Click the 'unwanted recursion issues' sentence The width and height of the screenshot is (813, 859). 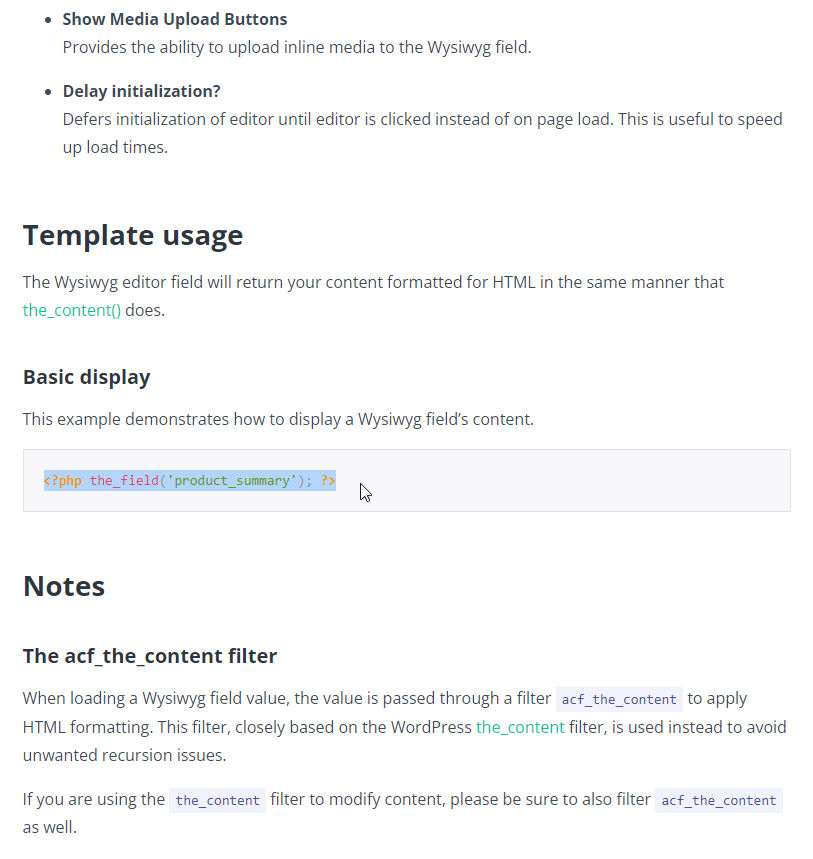(124, 755)
